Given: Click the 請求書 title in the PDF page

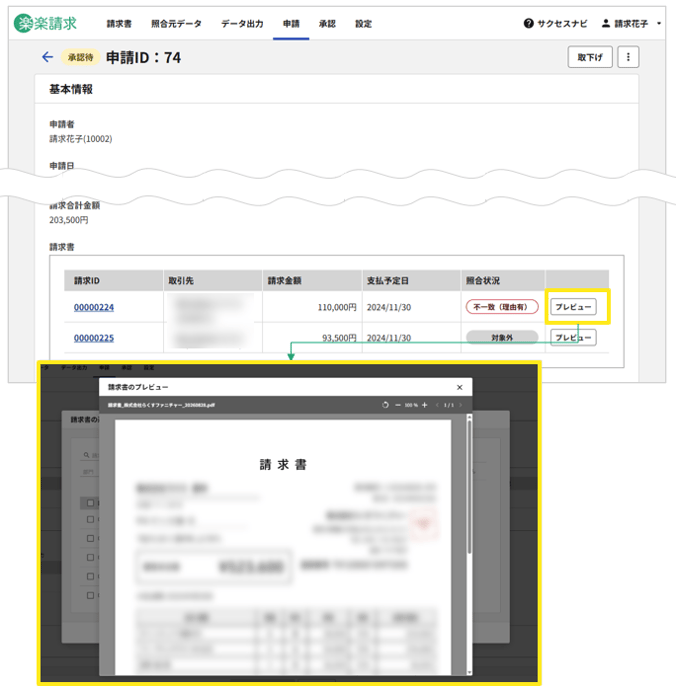Looking at the screenshot, I should click(283, 464).
